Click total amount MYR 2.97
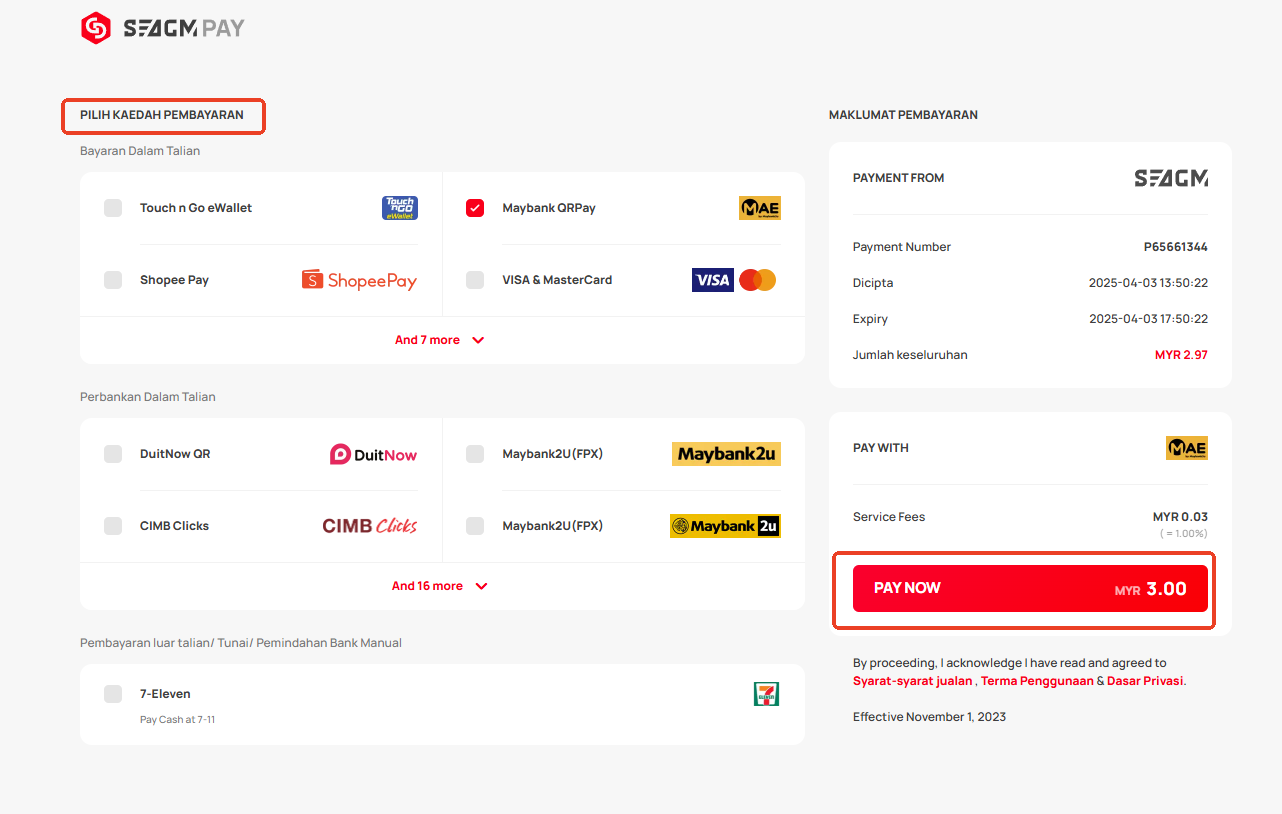The width and height of the screenshot is (1282, 814). 1181,355
